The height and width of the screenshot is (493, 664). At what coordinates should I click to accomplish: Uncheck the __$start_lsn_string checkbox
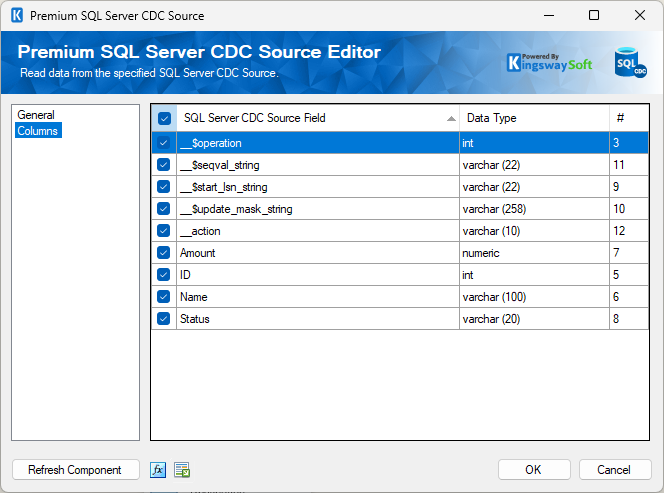click(163, 187)
